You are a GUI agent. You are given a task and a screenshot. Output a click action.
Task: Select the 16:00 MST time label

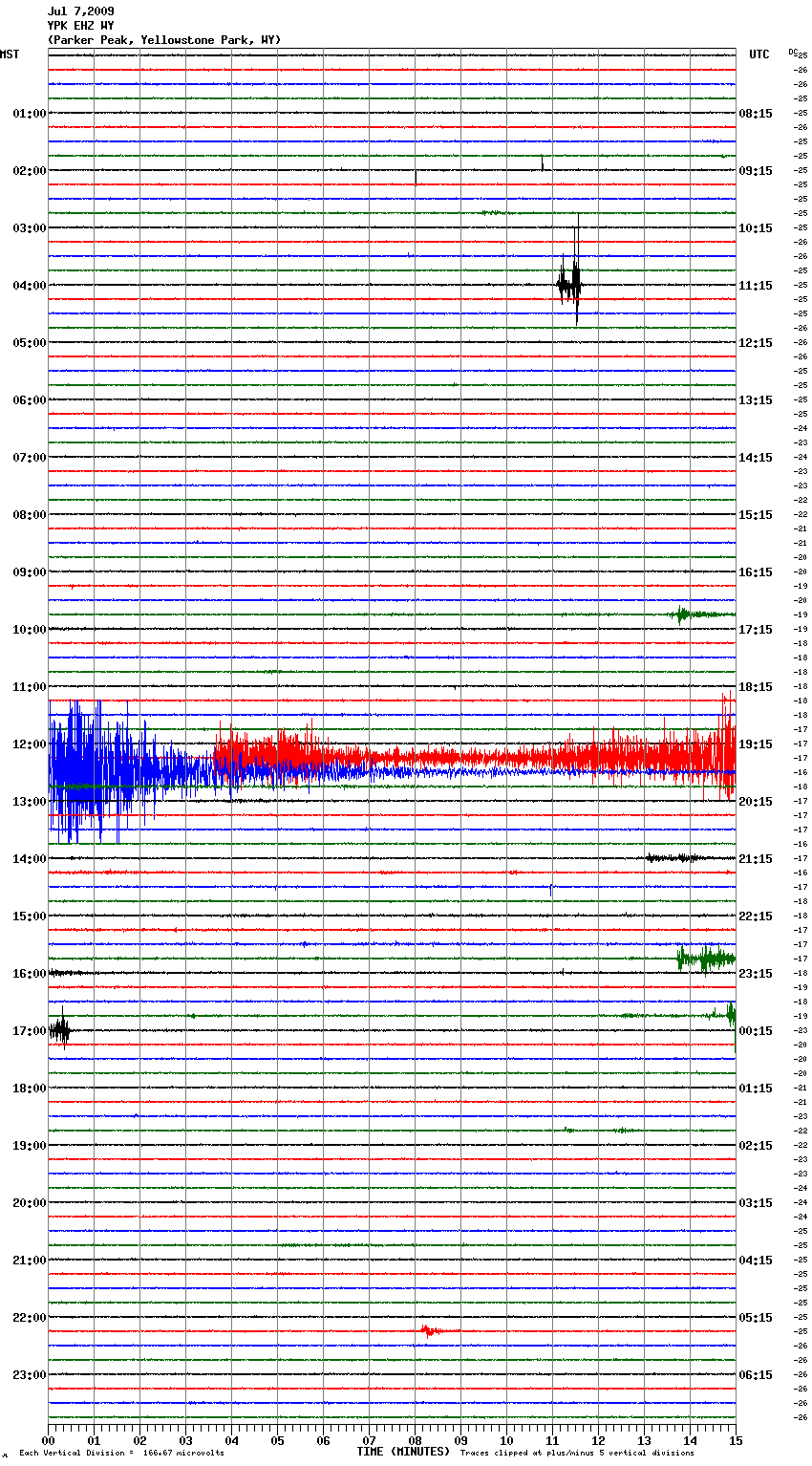point(30,974)
